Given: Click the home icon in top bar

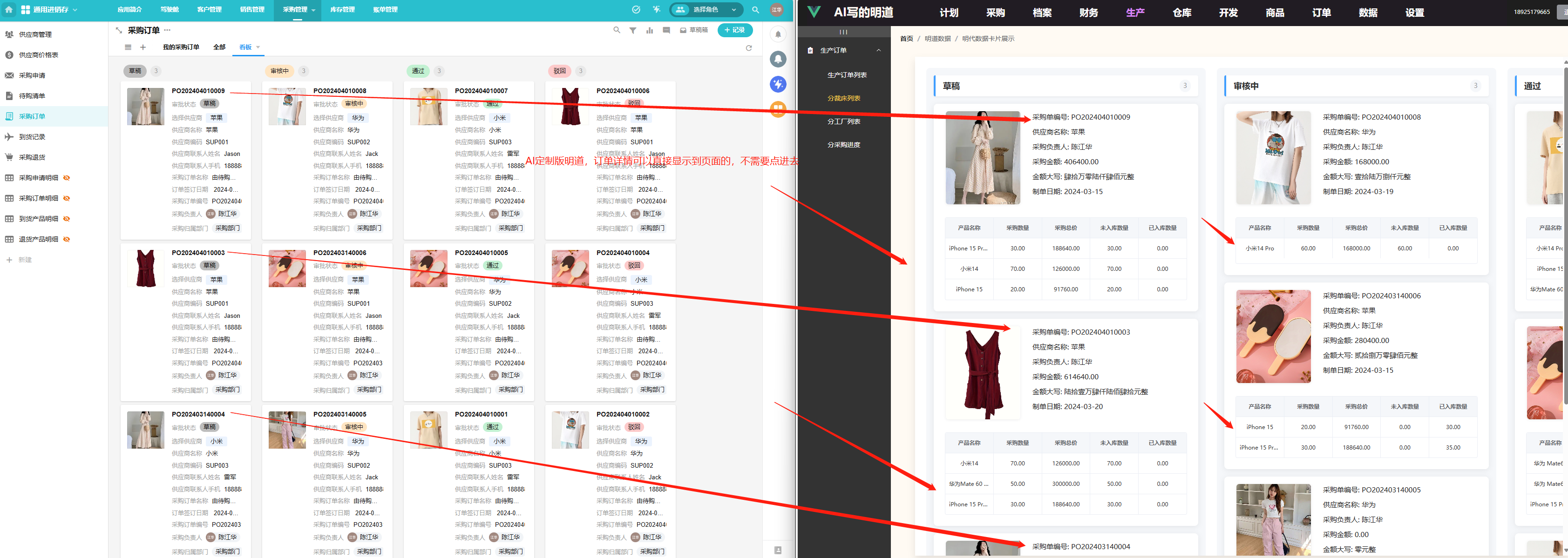Looking at the screenshot, I should click(x=9, y=10).
